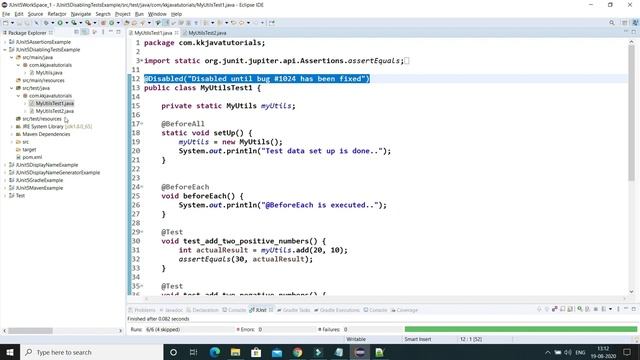The image size is (640, 360).
Task: Click Rerun Test icon in JUnit view
Action: 580,309
